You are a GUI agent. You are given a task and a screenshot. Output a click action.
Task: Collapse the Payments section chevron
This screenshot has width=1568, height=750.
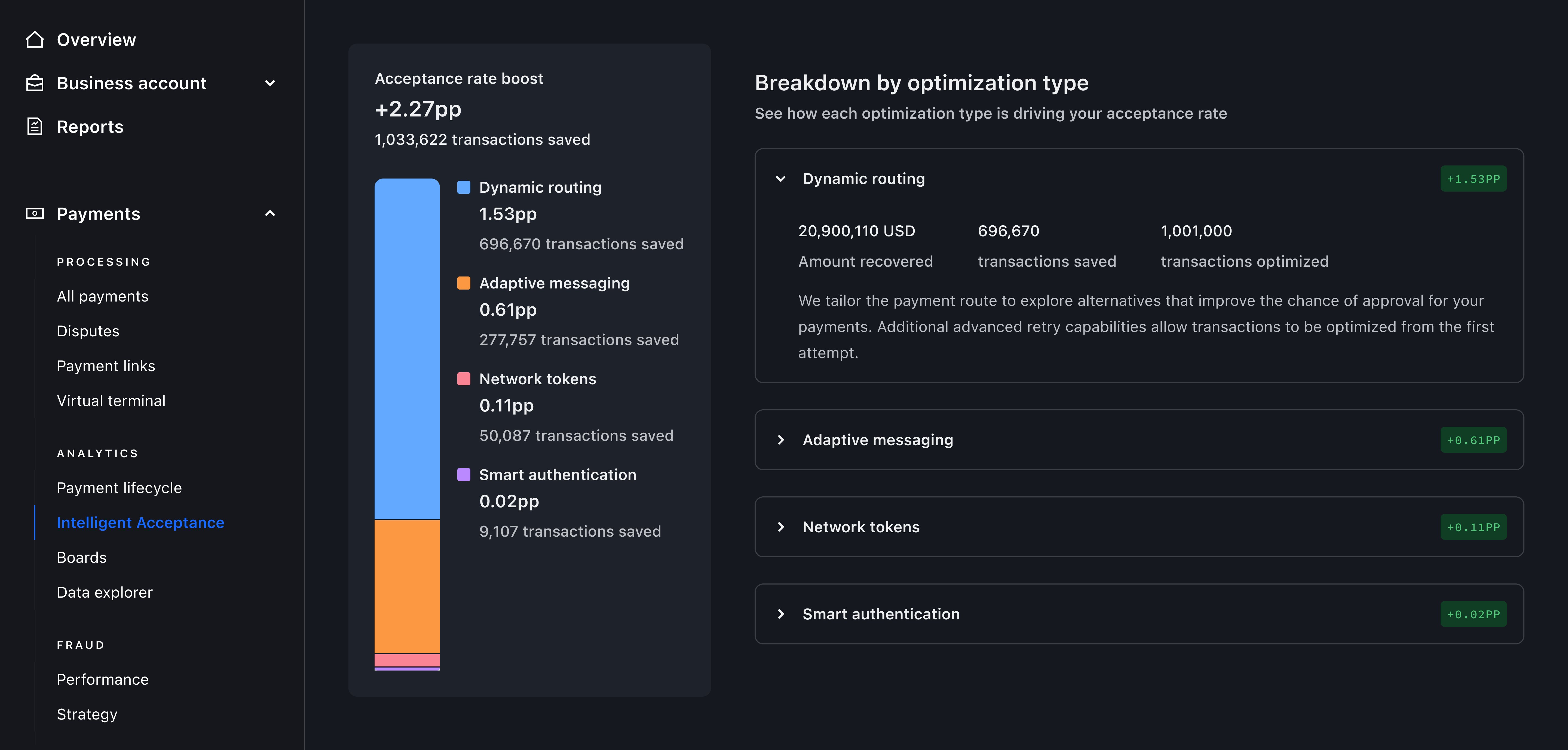pos(270,214)
